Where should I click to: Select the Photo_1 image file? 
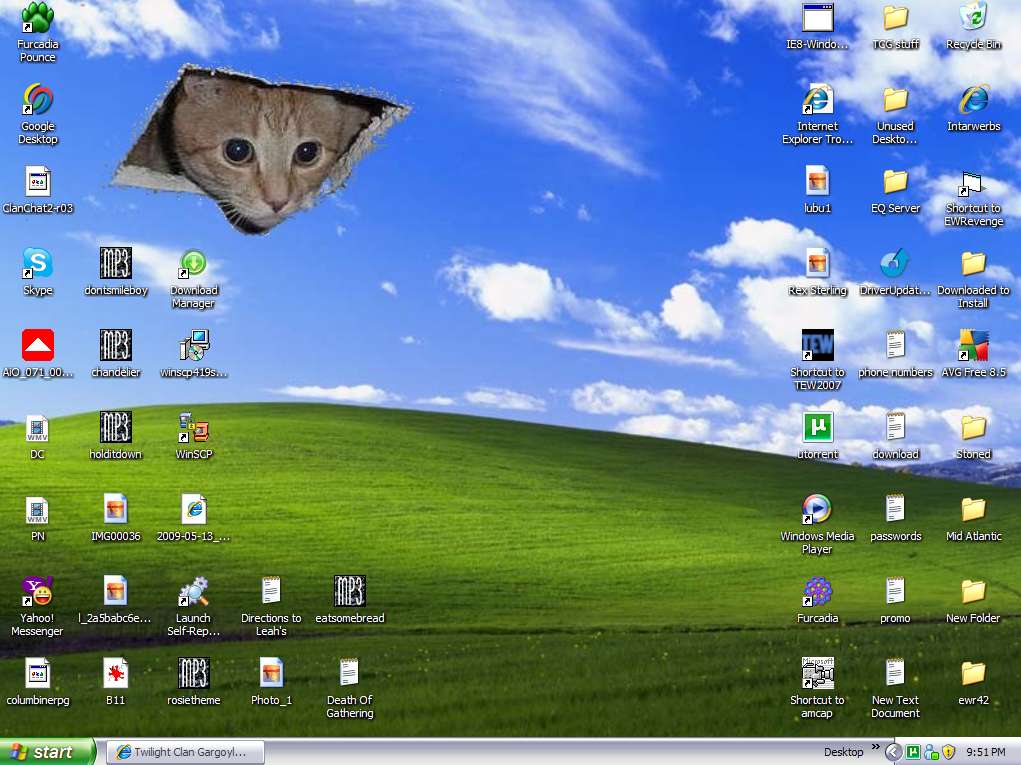point(272,675)
